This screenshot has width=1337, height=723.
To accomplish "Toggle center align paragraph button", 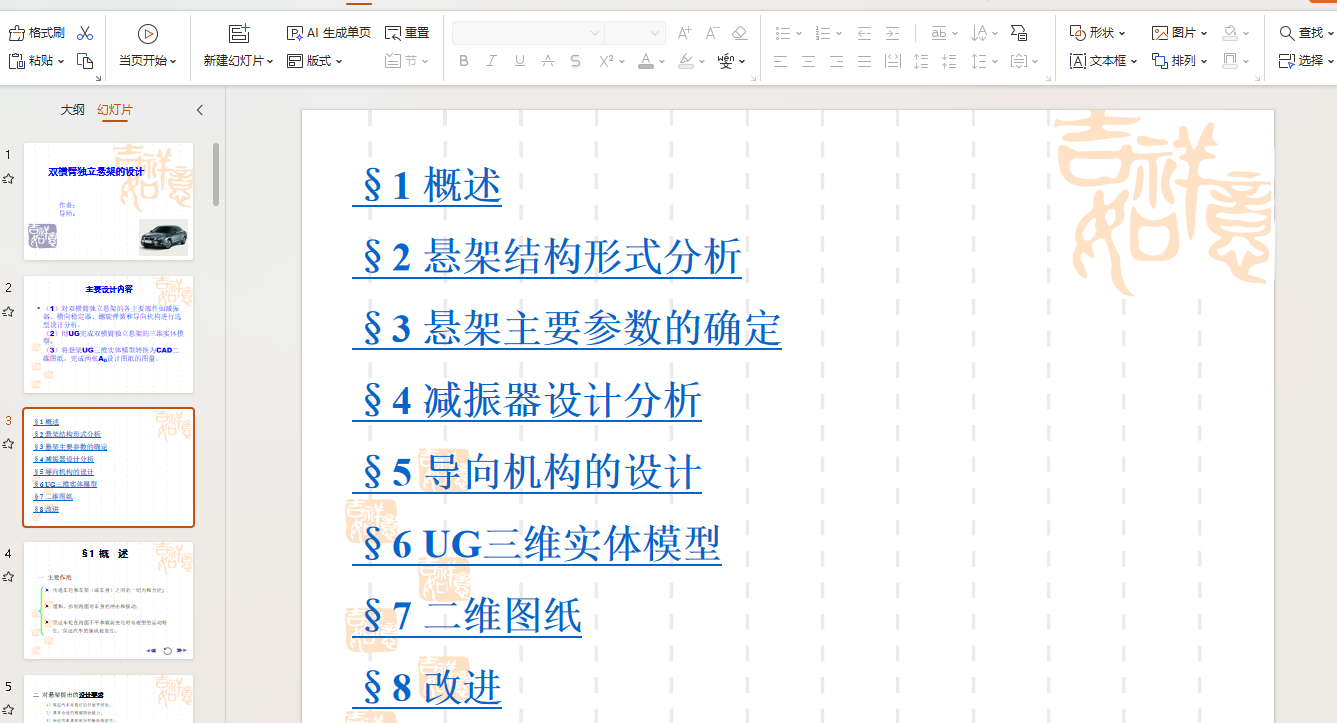I will click(x=808, y=61).
